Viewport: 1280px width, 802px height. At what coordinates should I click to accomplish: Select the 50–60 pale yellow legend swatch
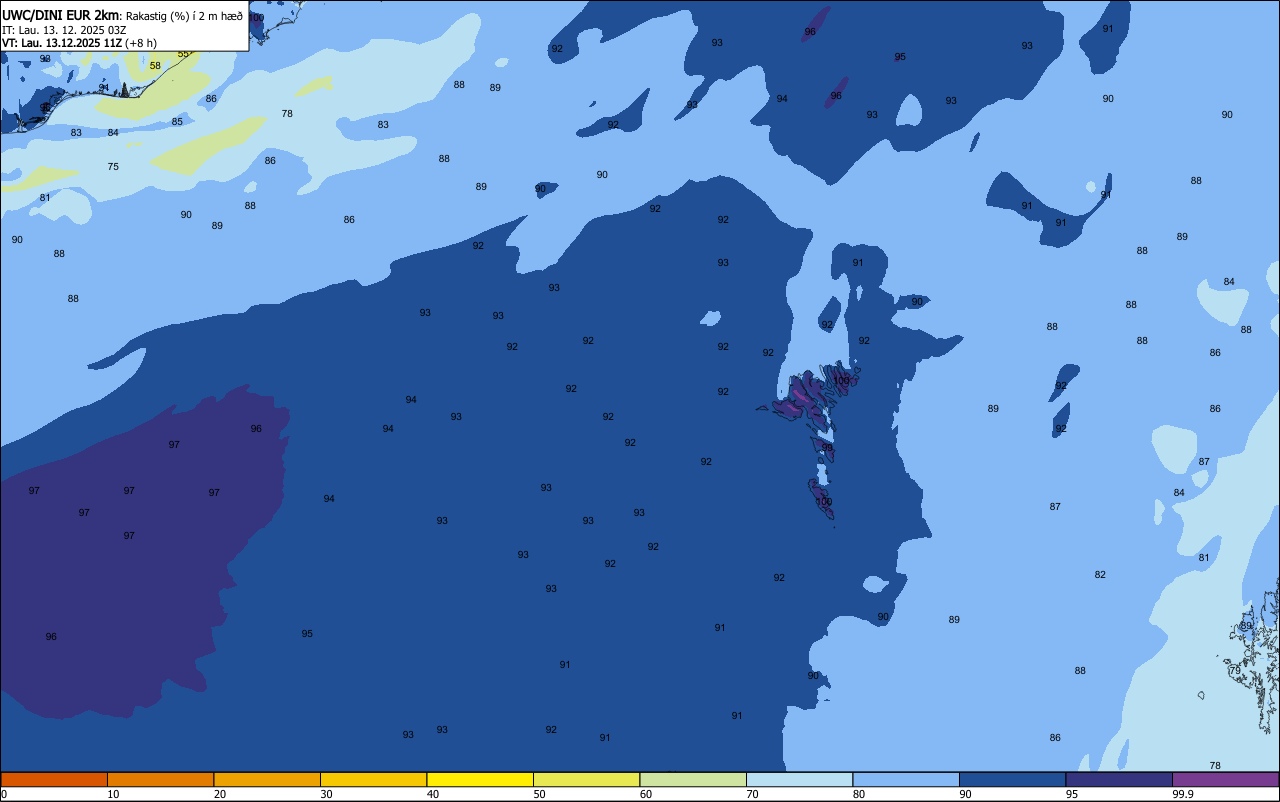[x=586, y=779]
